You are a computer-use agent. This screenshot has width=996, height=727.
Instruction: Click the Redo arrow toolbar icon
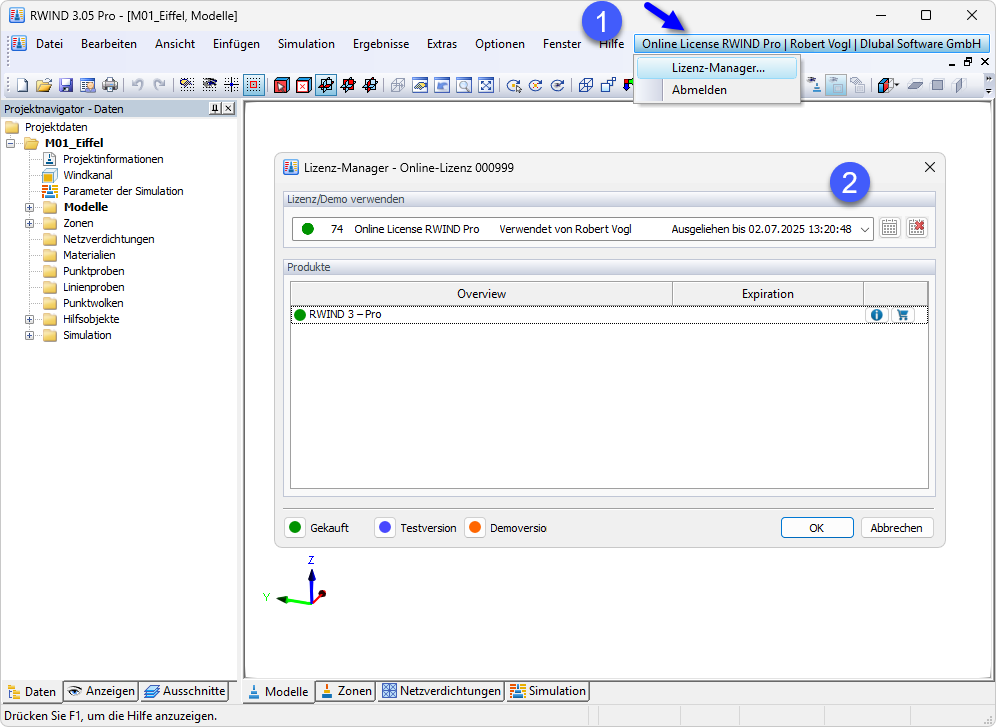159,85
